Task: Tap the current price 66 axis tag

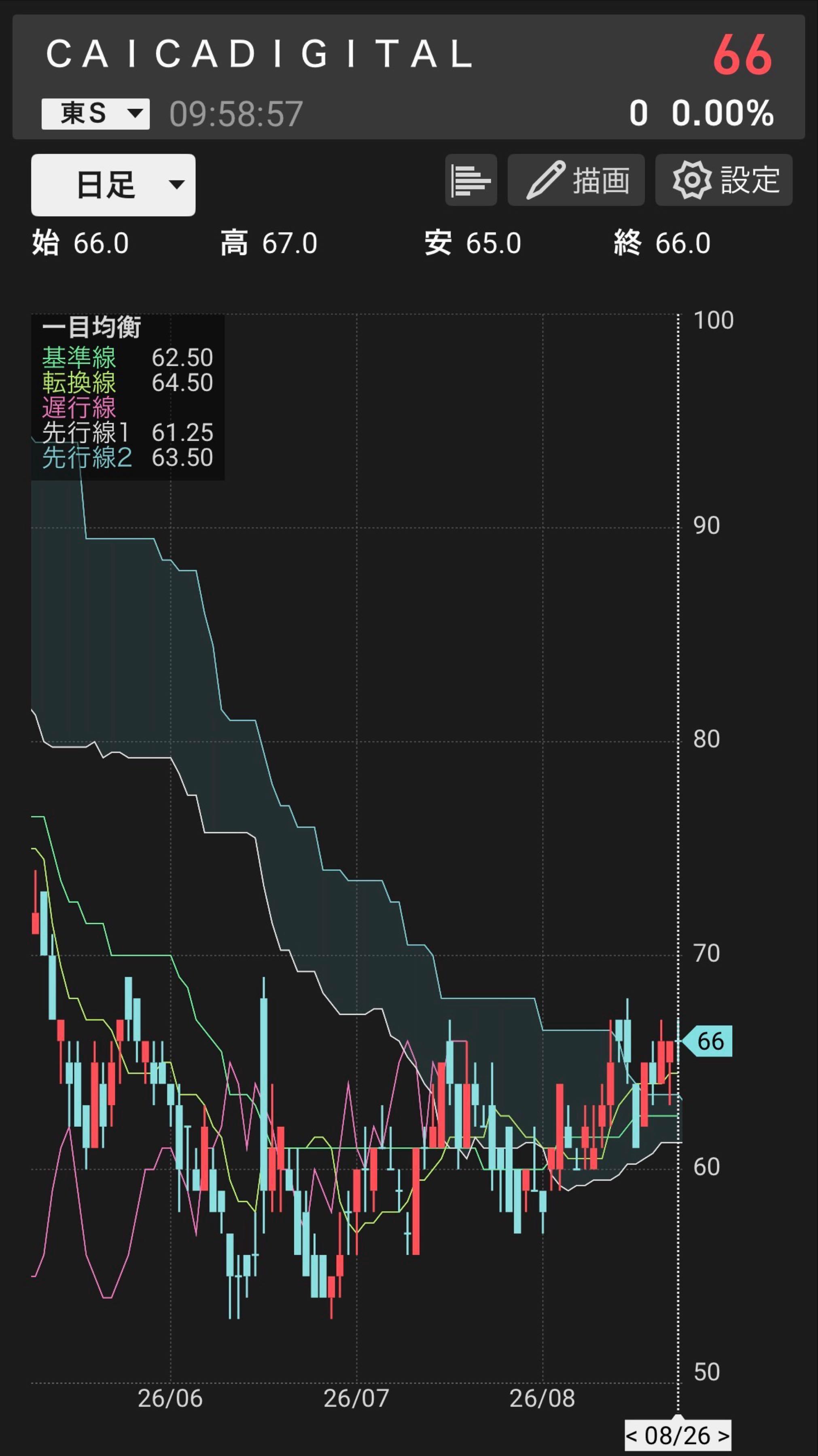Action: (x=707, y=1041)
